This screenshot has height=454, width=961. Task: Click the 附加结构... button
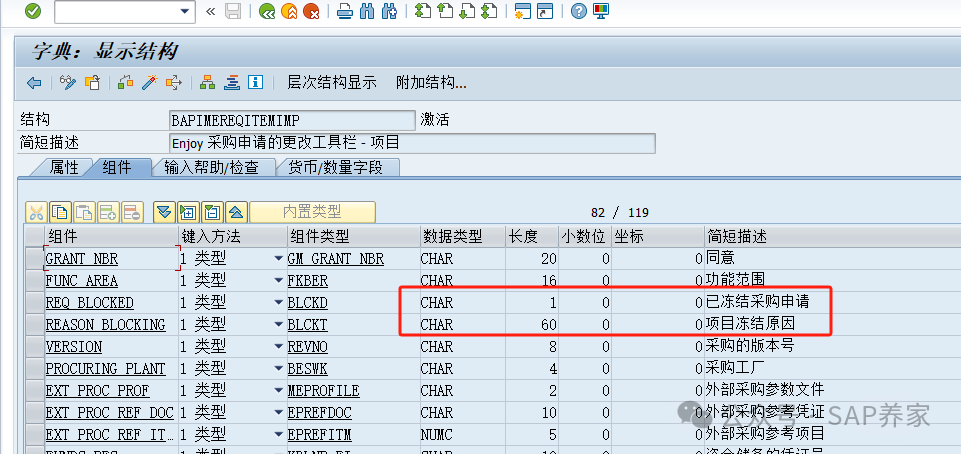click(x=431, y=83)
